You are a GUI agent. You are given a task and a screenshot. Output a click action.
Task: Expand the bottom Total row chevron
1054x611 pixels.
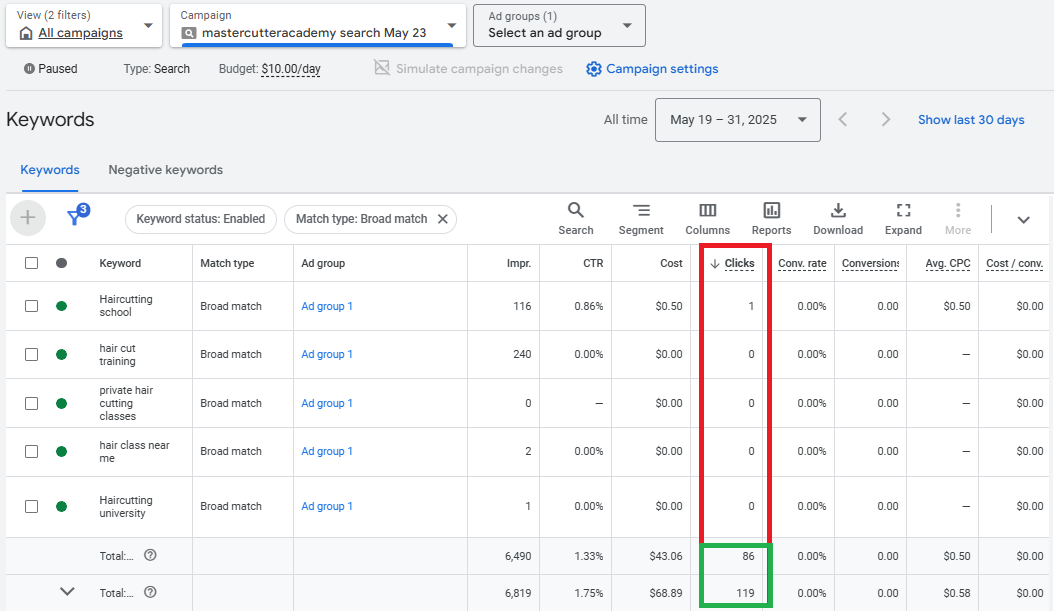pos(67,592)
